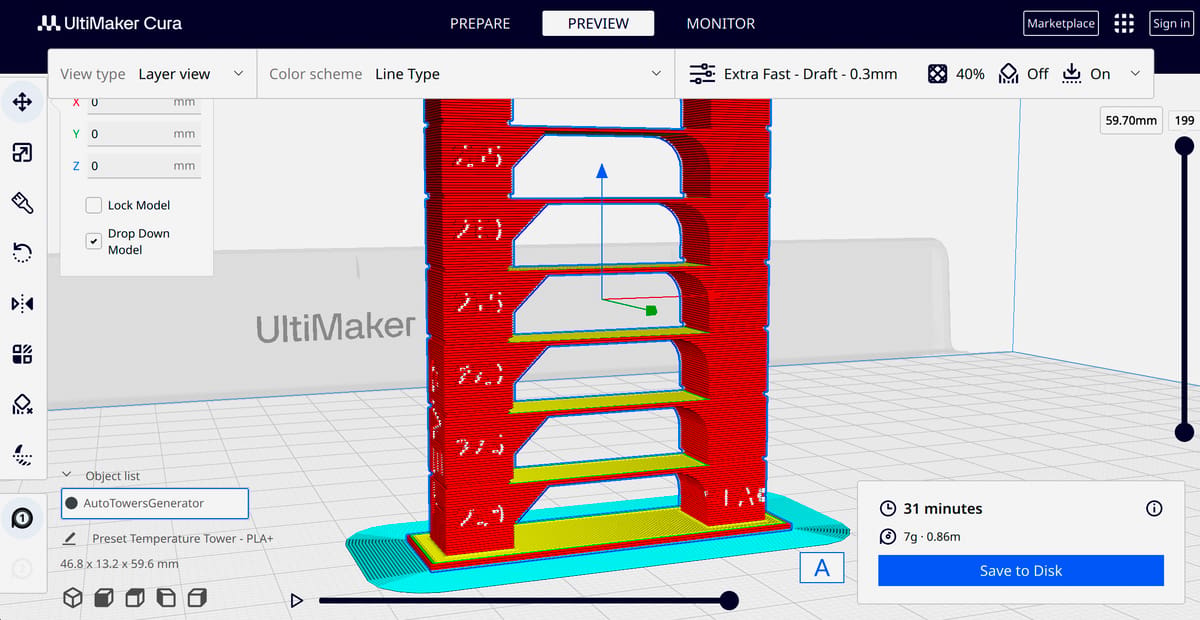Expand the print settings panel chevron

click(x=1135, y=74)
